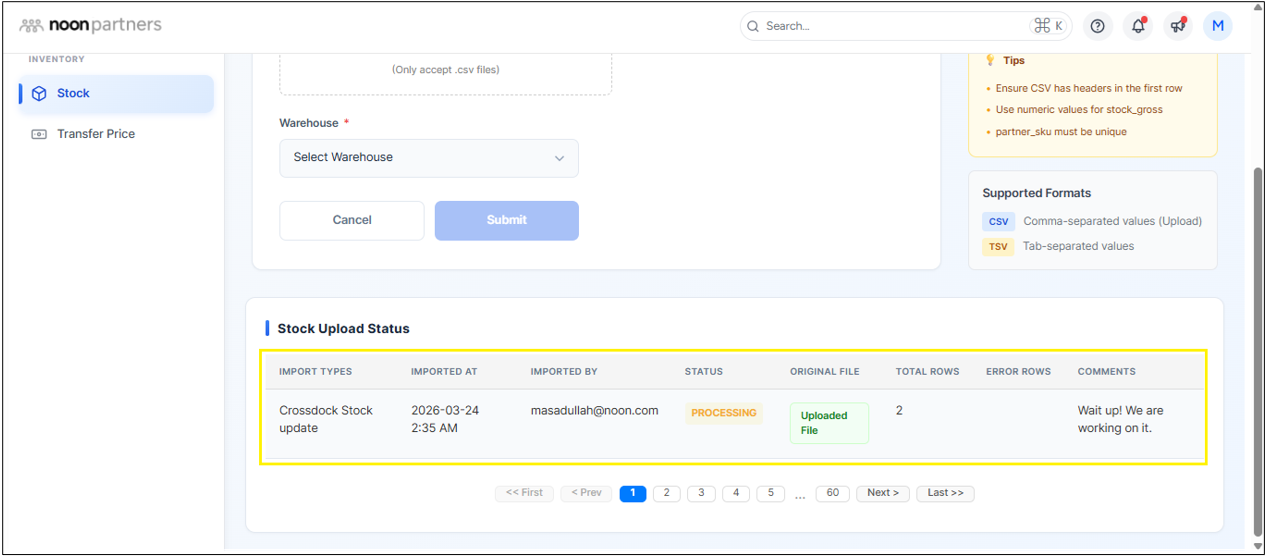Expand the Select Warehouse dropdown

coord(428,158)
